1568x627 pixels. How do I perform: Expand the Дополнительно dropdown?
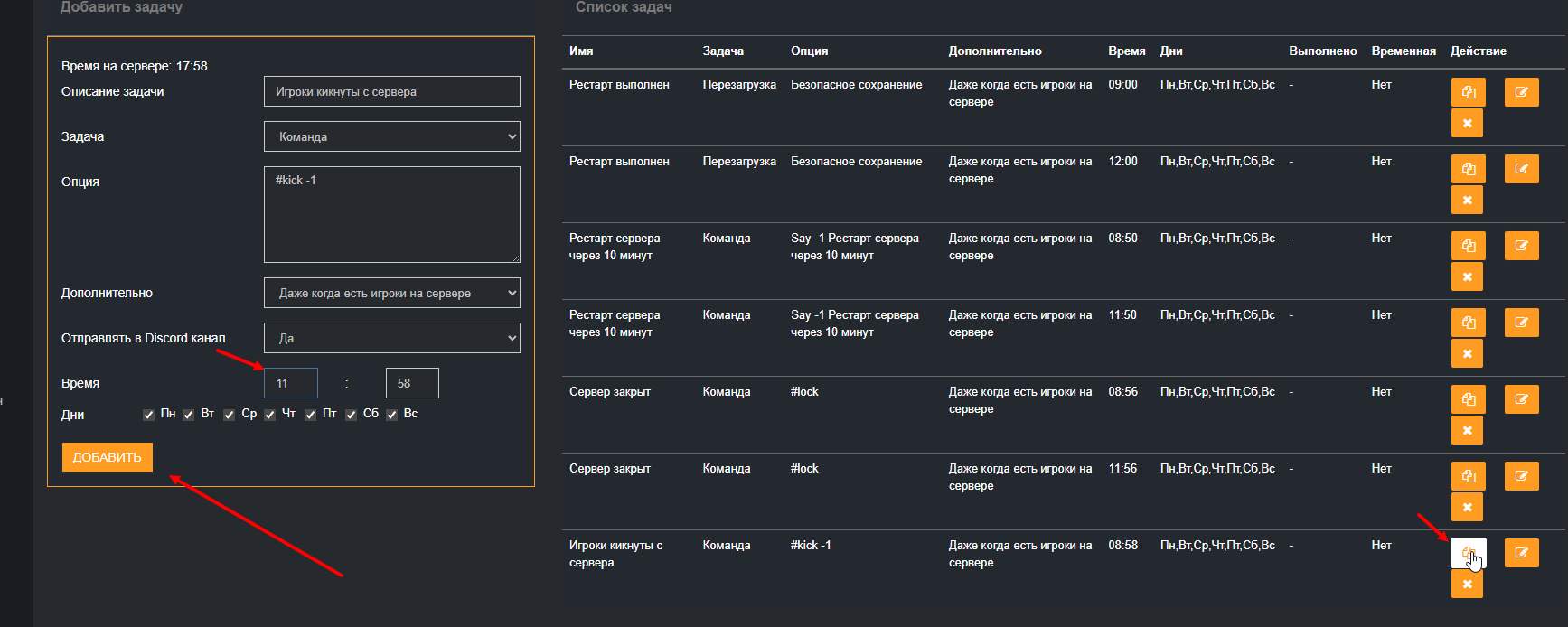tap(391, 293)
